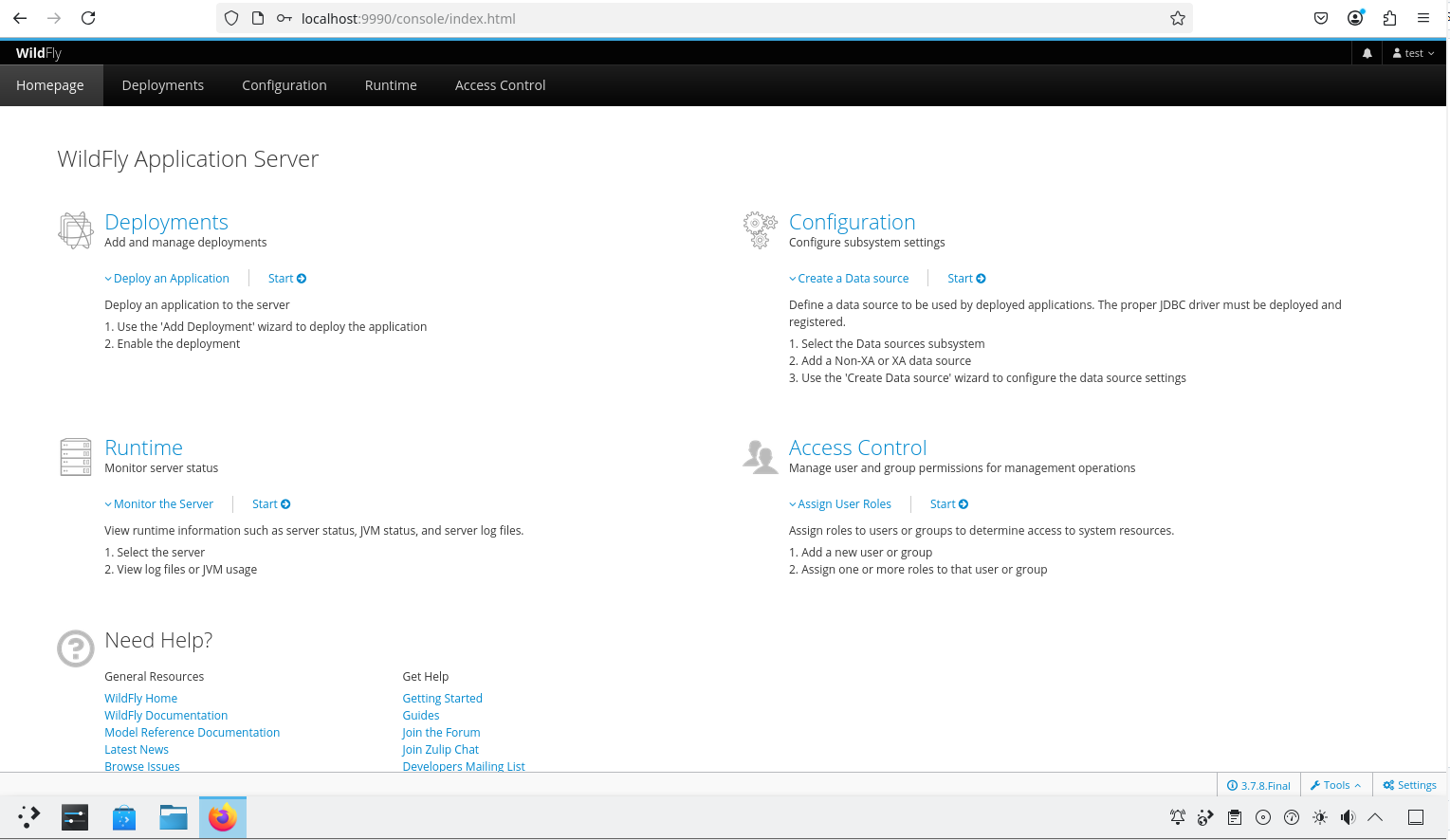Click the WildFly brand logo
1450x840 pixels.
[x=39, y=53]
